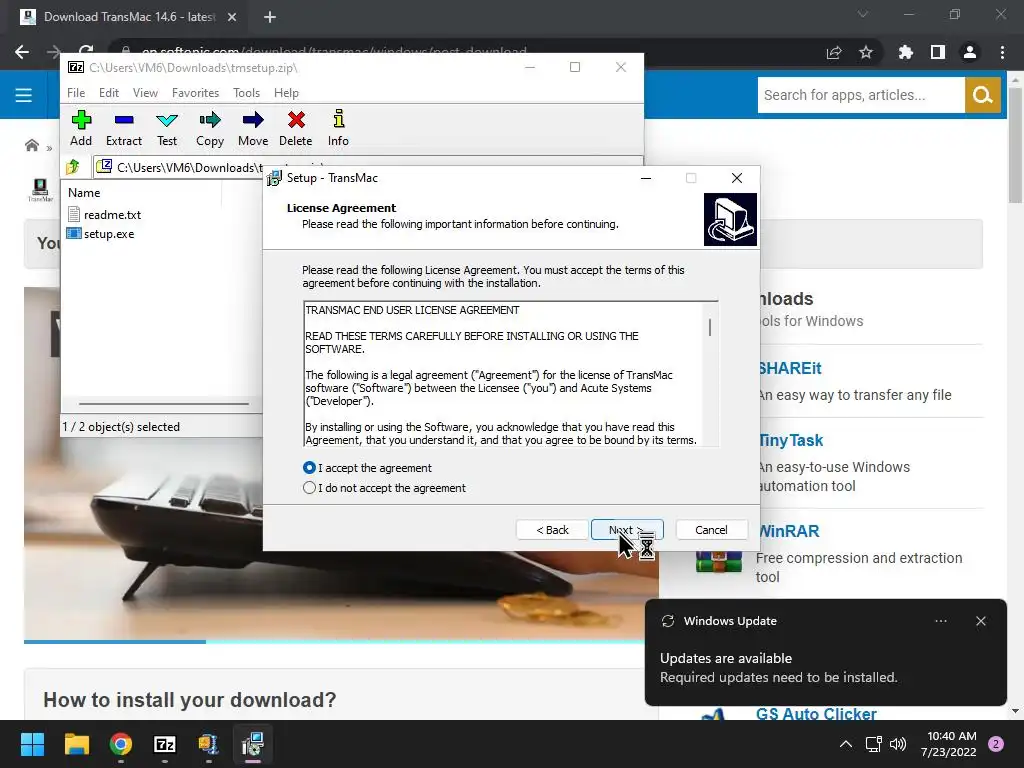Open the Edit menu in 7-Zip

click(x=108, y=93)
